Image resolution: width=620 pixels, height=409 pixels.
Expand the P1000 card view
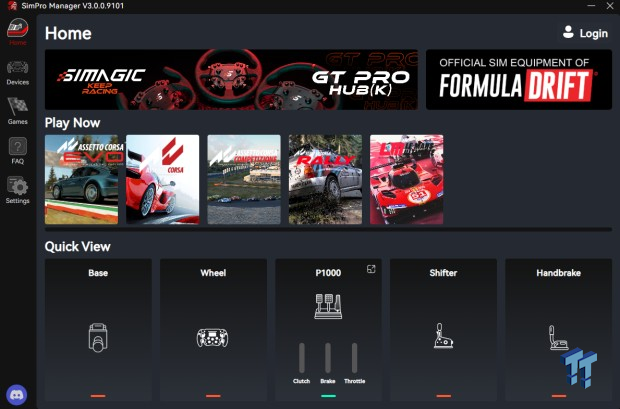click(x=371, y=269)
